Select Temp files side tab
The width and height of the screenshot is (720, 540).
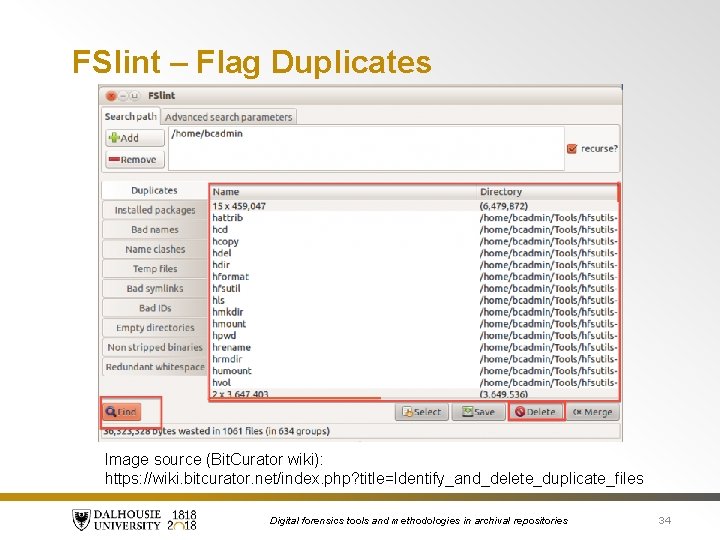tap(155, 269)
